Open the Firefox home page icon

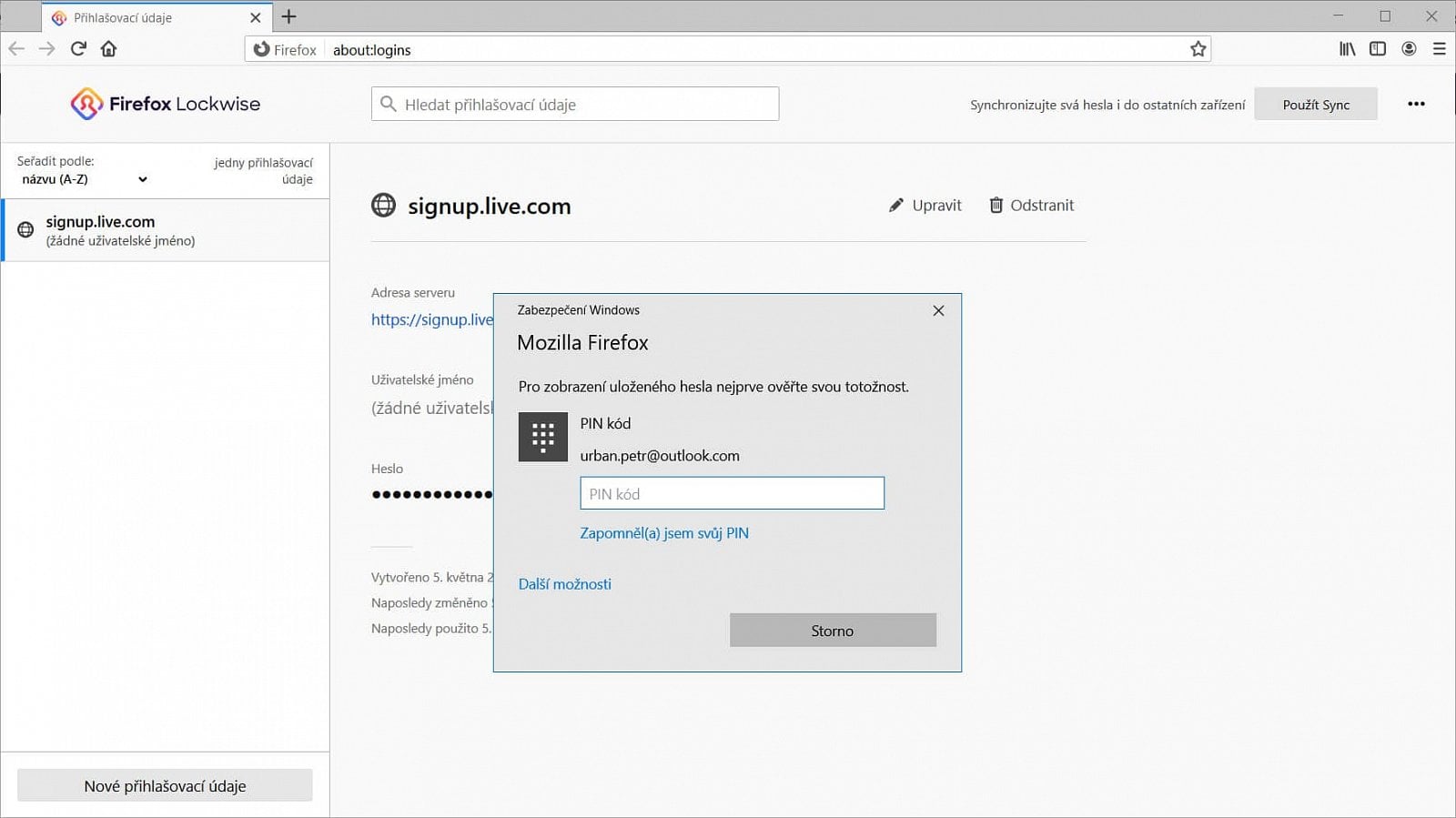click(109, 49)
